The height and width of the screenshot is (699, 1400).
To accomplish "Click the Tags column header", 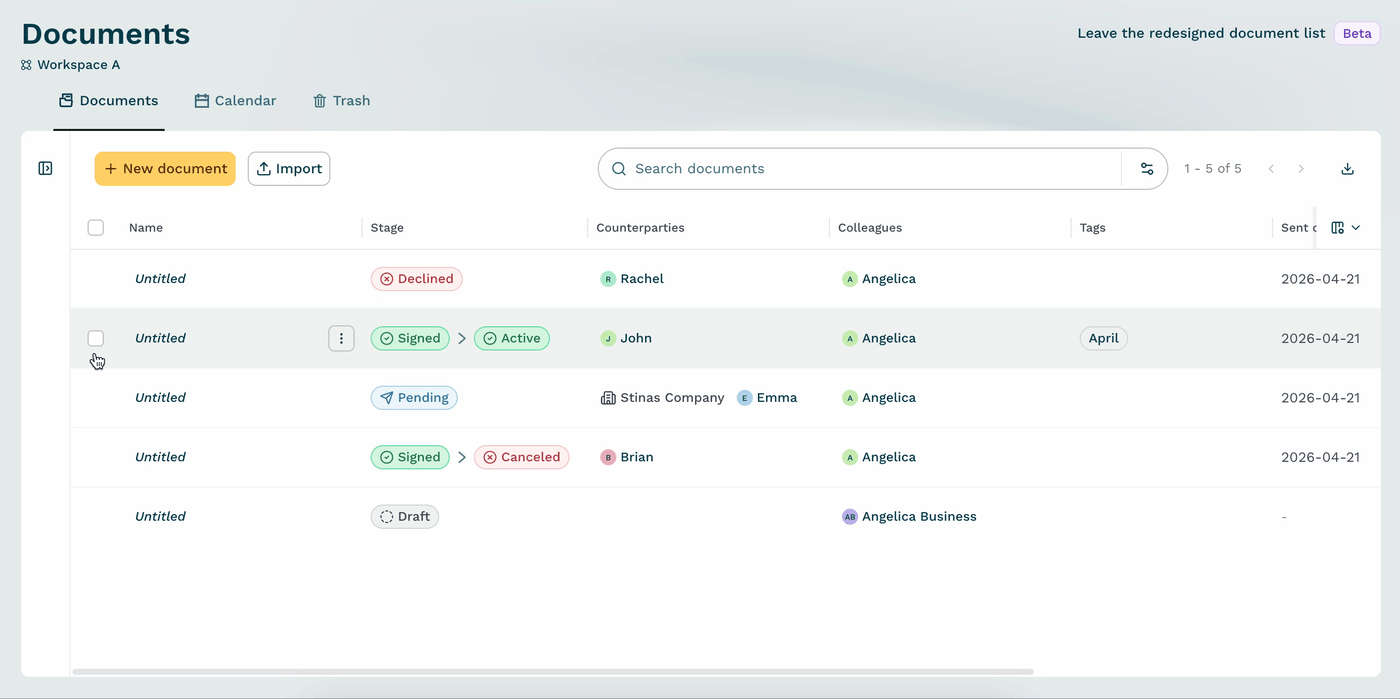I will coord(1093,228).
